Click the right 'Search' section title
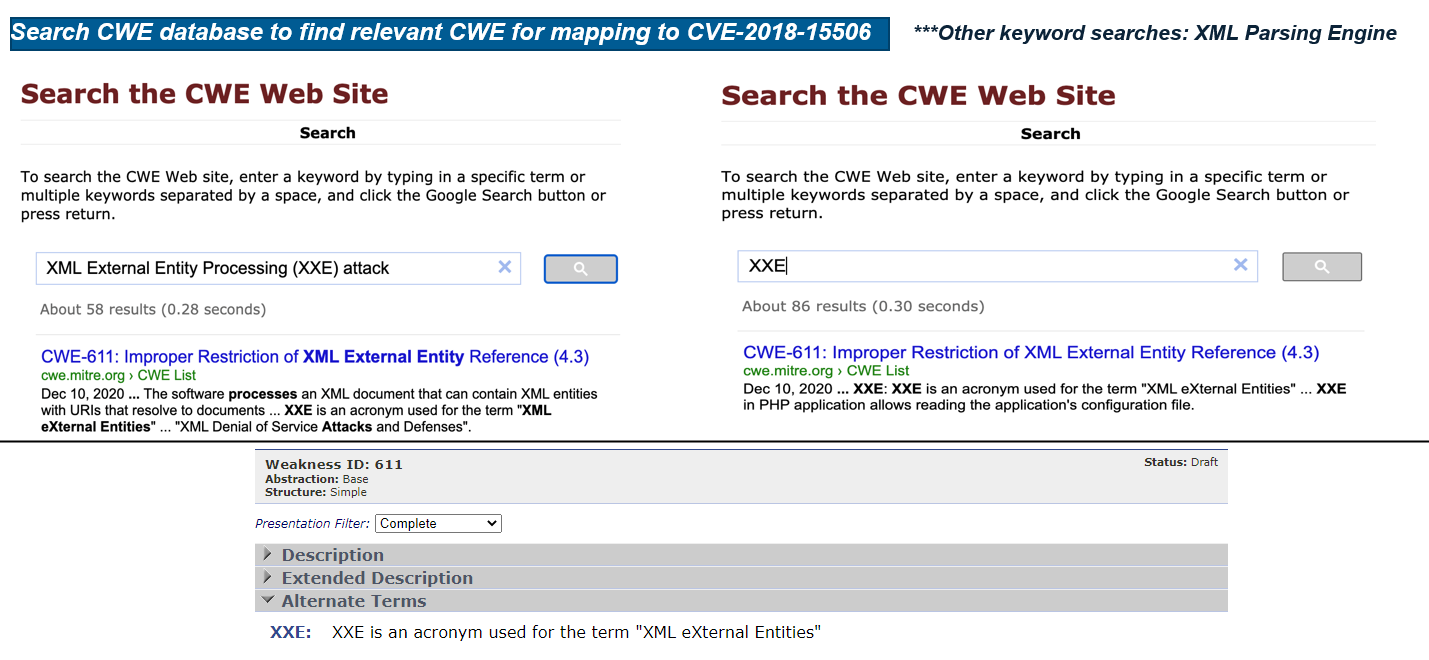This screenshot has height=660, width=1429. click(x=1050, y=134)
